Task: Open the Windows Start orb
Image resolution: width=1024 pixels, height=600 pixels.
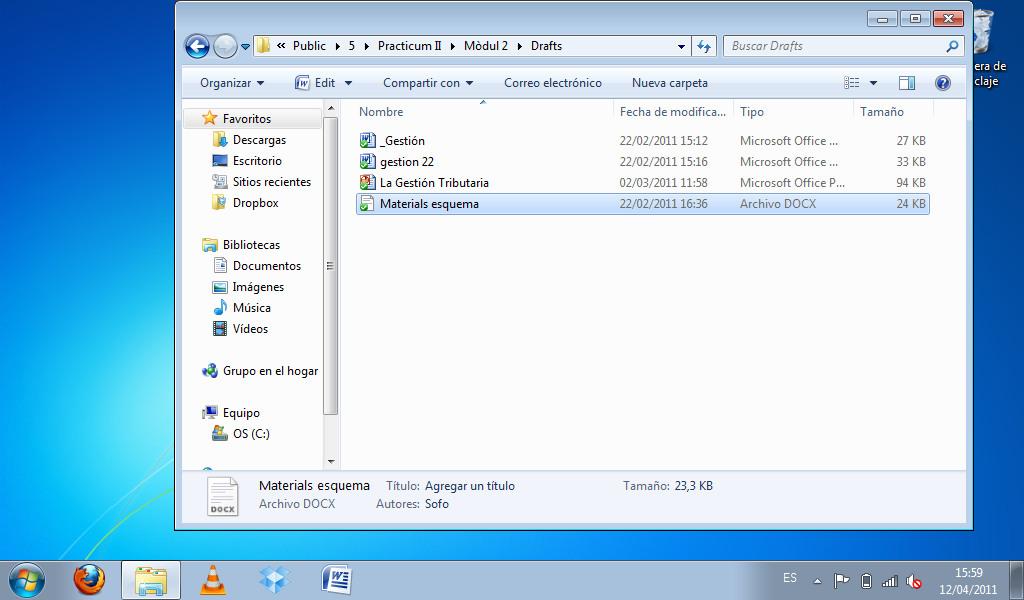Action: tap(27, 579)
